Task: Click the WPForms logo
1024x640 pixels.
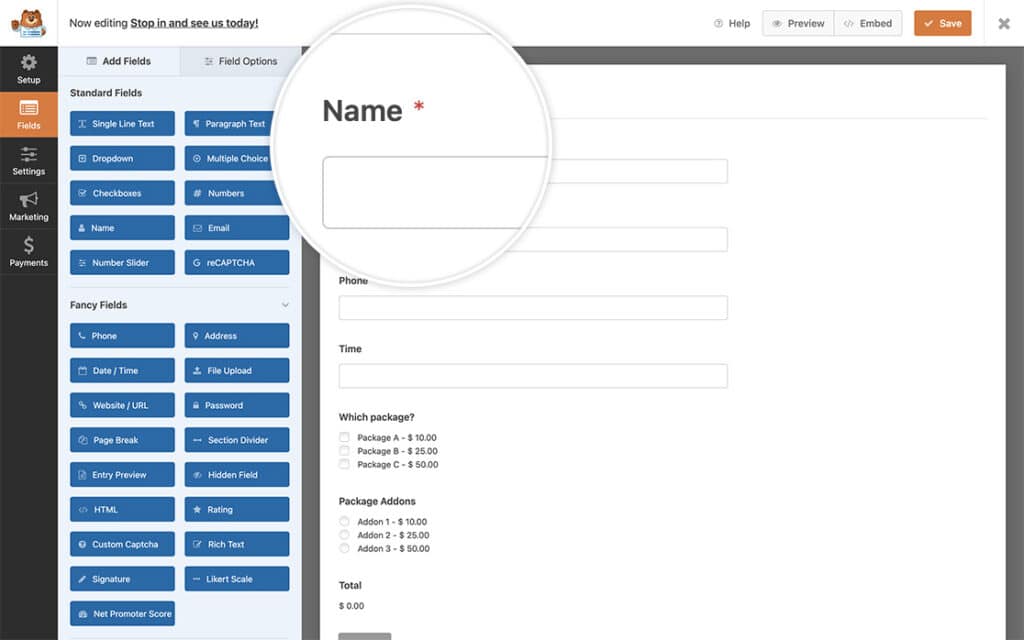Action: (x=29, y=22)
